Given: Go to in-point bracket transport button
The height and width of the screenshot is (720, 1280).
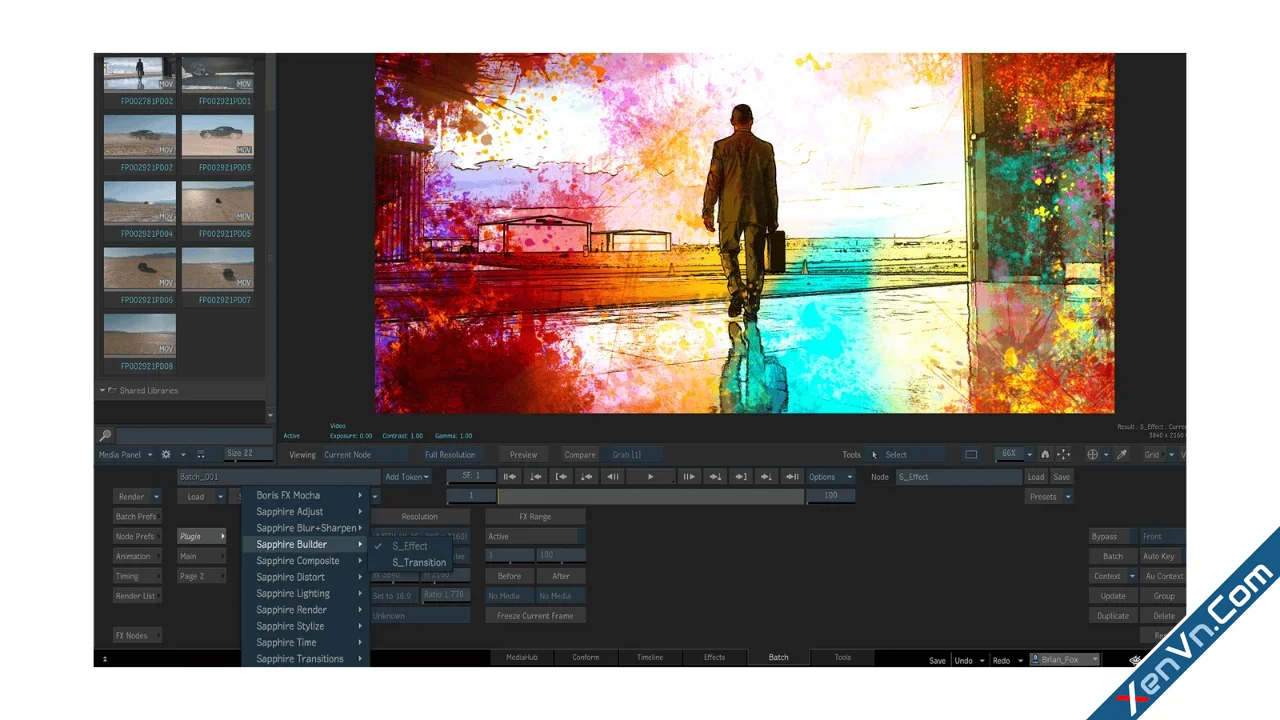Looking at the screenshot, I should click(561, 477).
